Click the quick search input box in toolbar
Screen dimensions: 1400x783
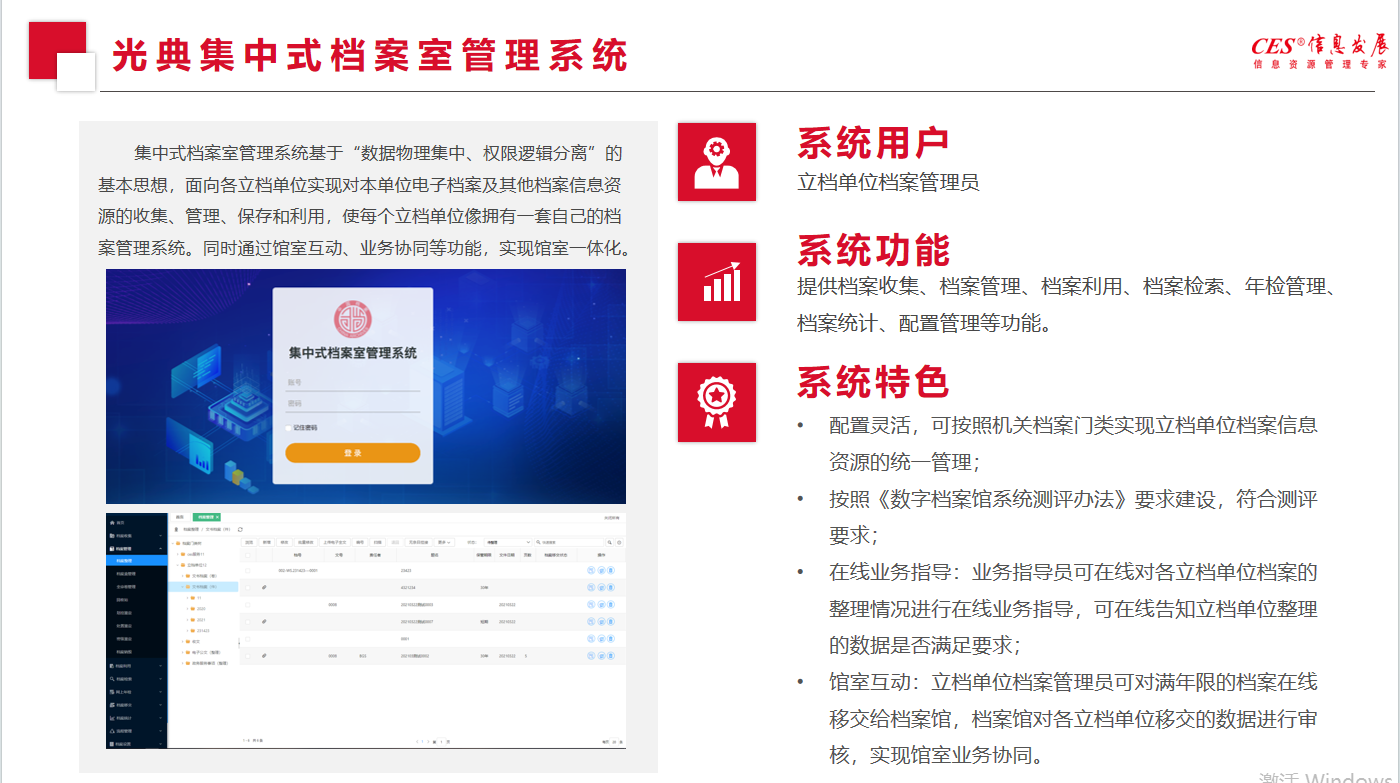[570, 542]
